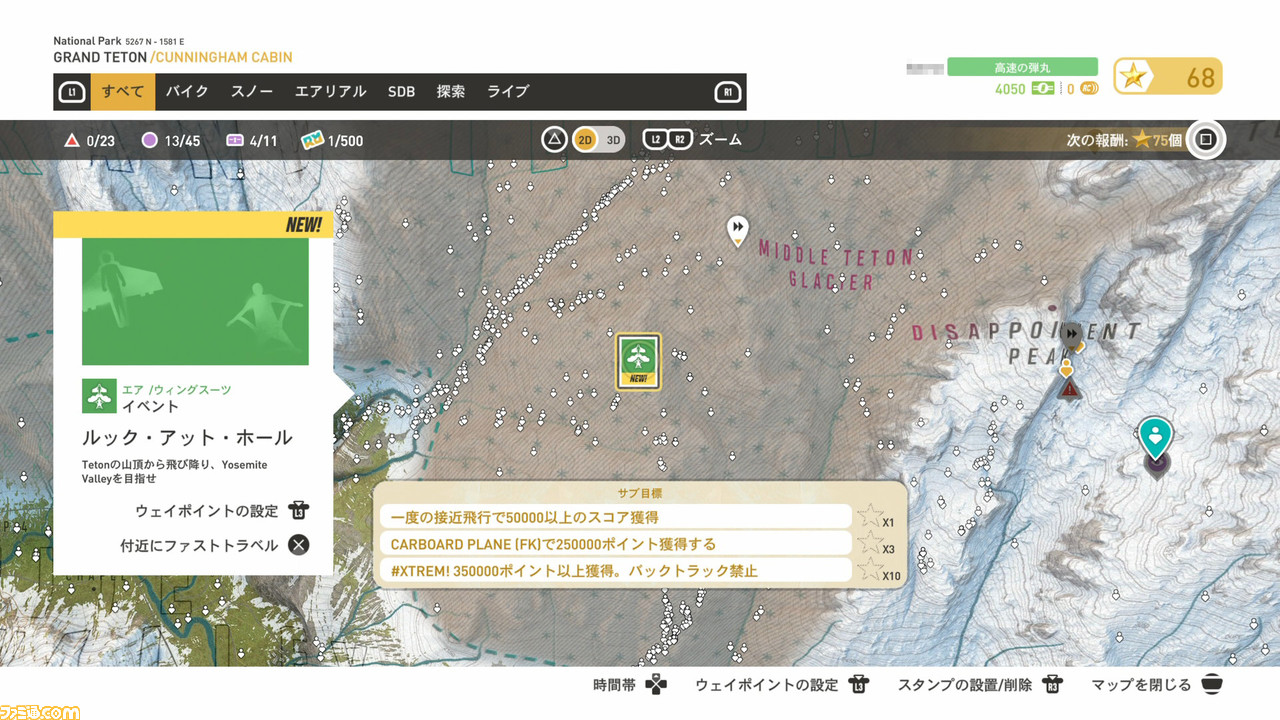Click the red warning triangle map marker
This screenshot has height=720, width=1280.
1070,389
